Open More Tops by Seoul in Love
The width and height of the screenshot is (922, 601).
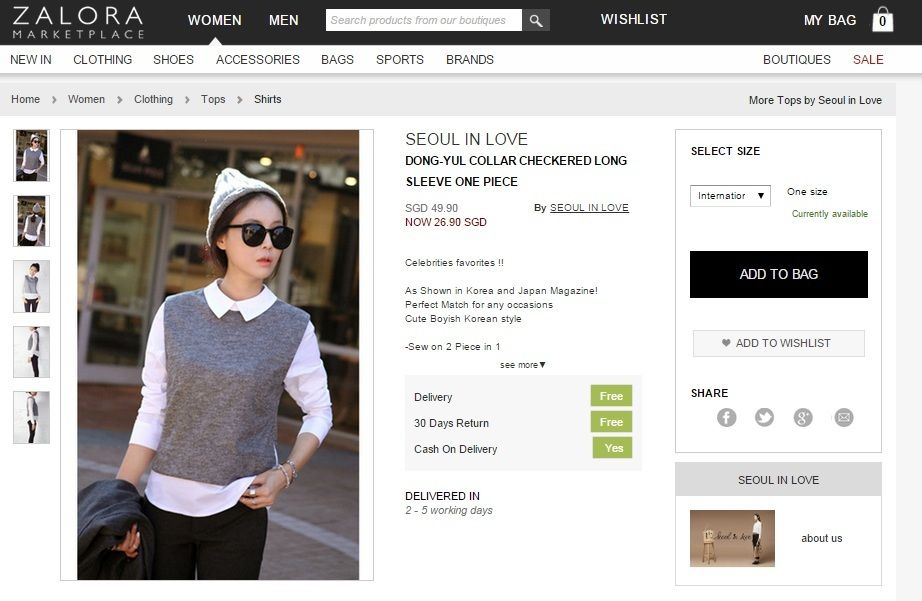pos(815,101)
